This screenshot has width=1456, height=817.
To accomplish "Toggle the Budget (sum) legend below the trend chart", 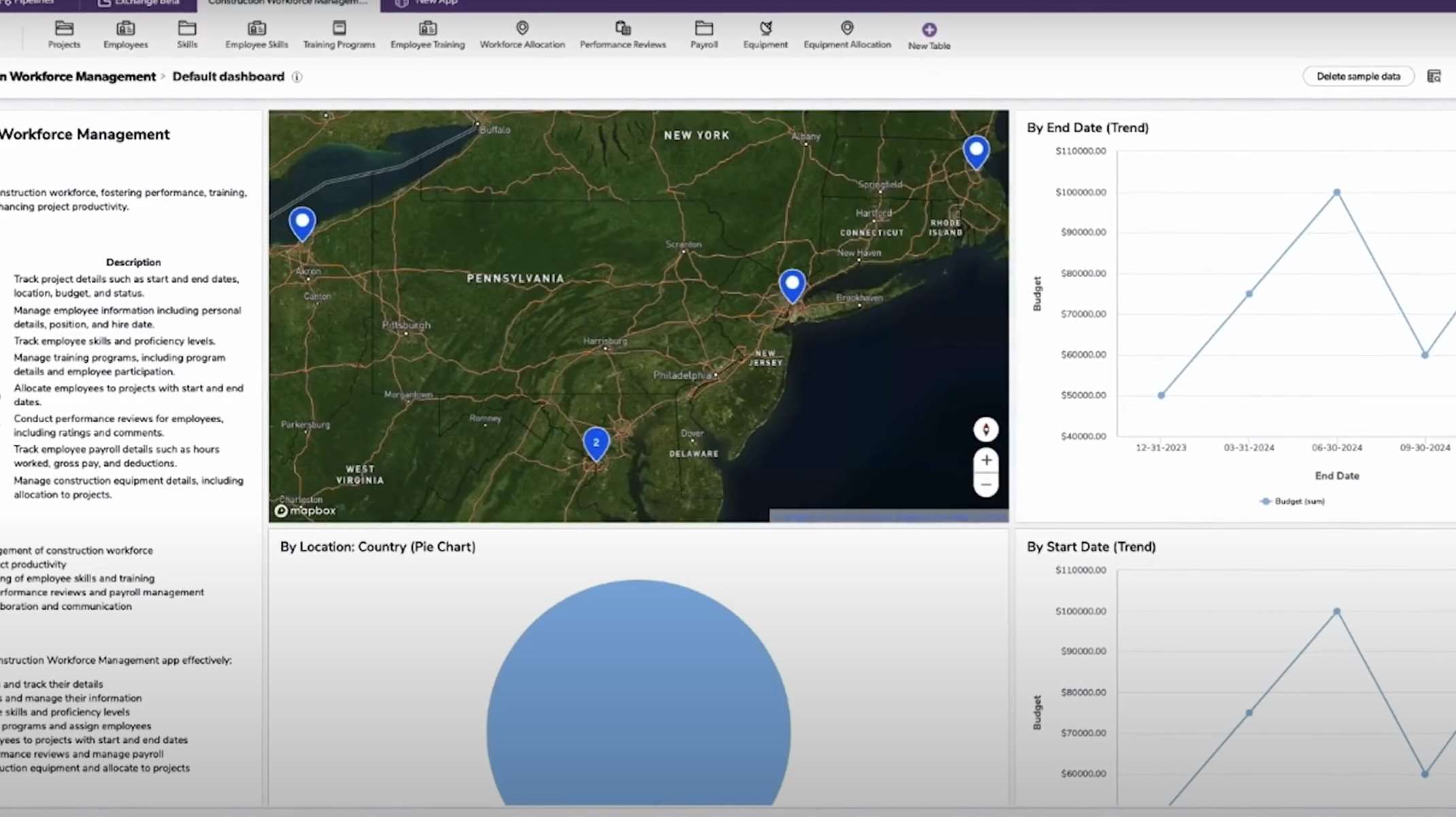I will coord(1291,501).
